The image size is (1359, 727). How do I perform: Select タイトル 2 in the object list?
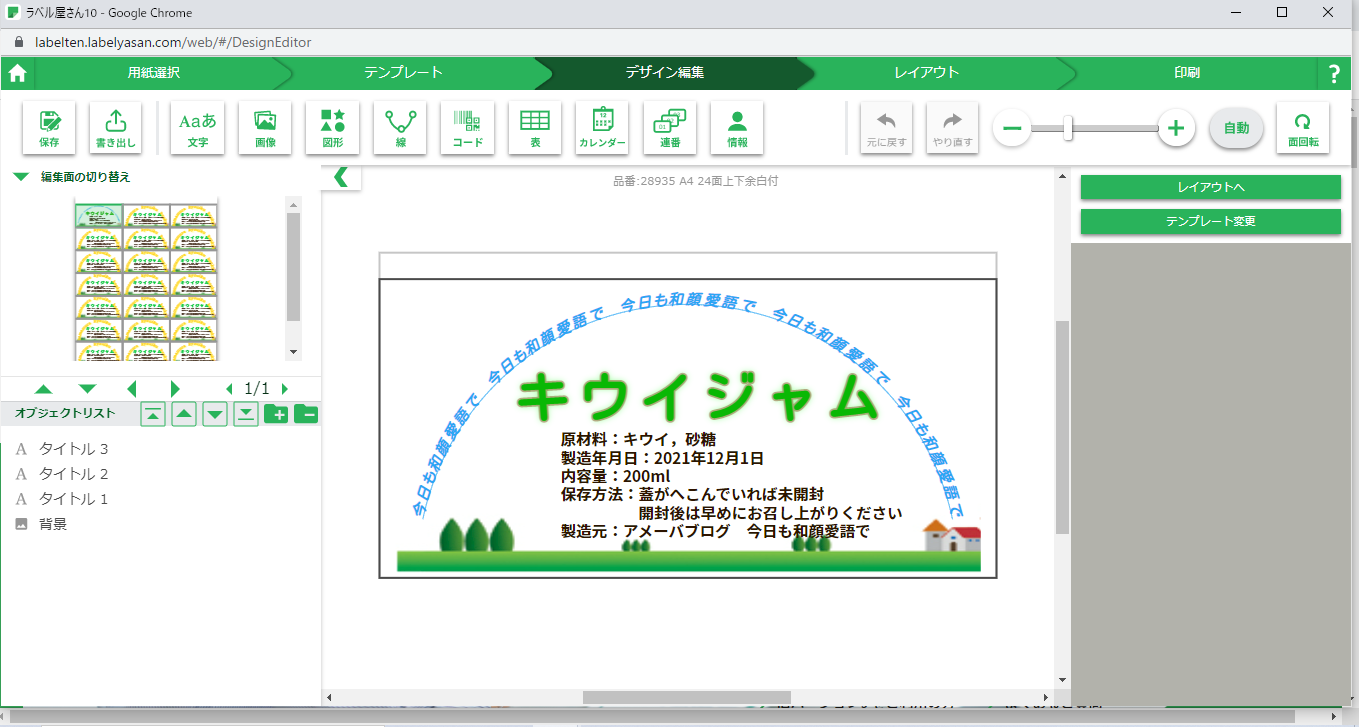(73, 474)
